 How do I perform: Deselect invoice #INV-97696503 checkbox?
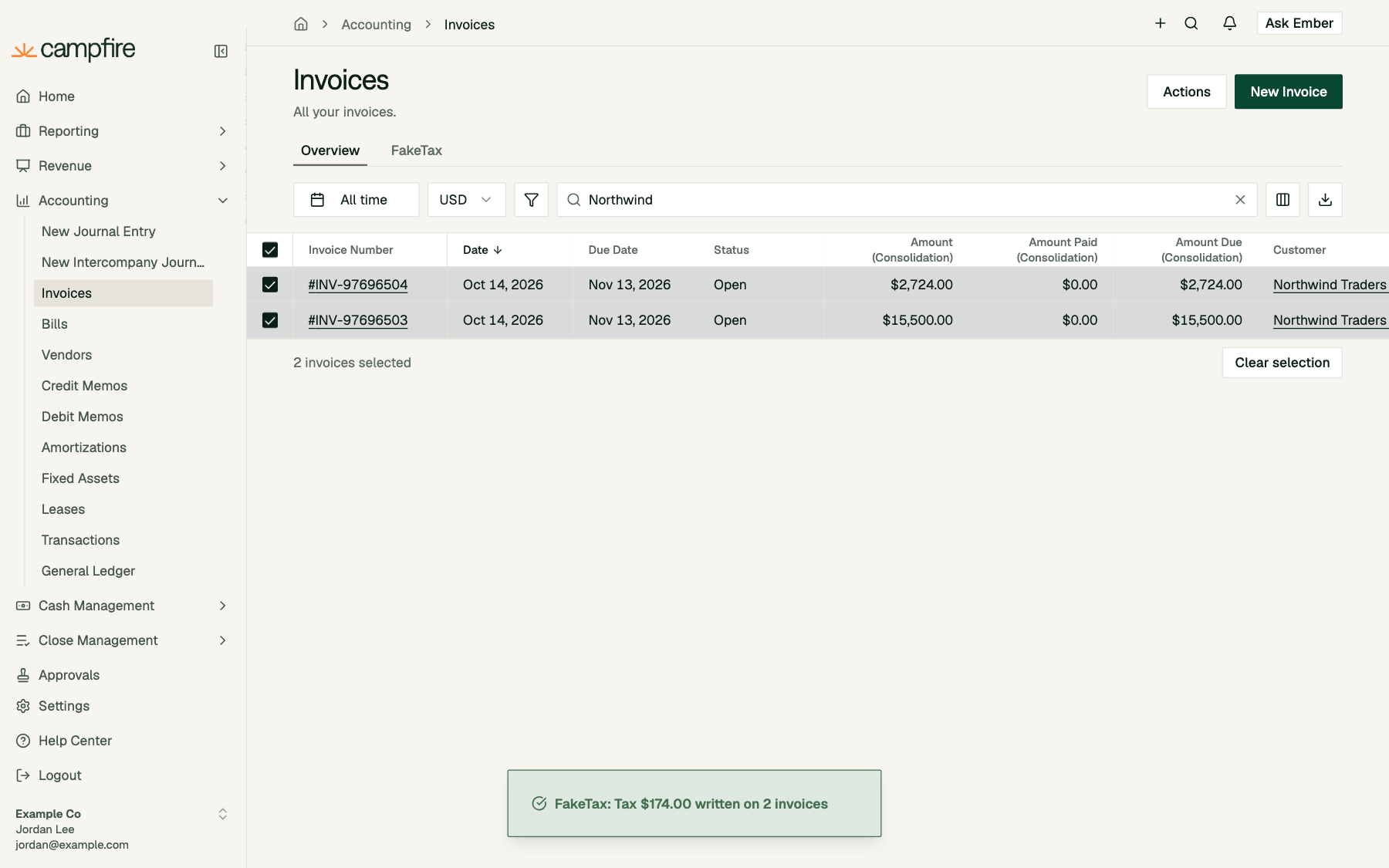click(x=270, y=320)
